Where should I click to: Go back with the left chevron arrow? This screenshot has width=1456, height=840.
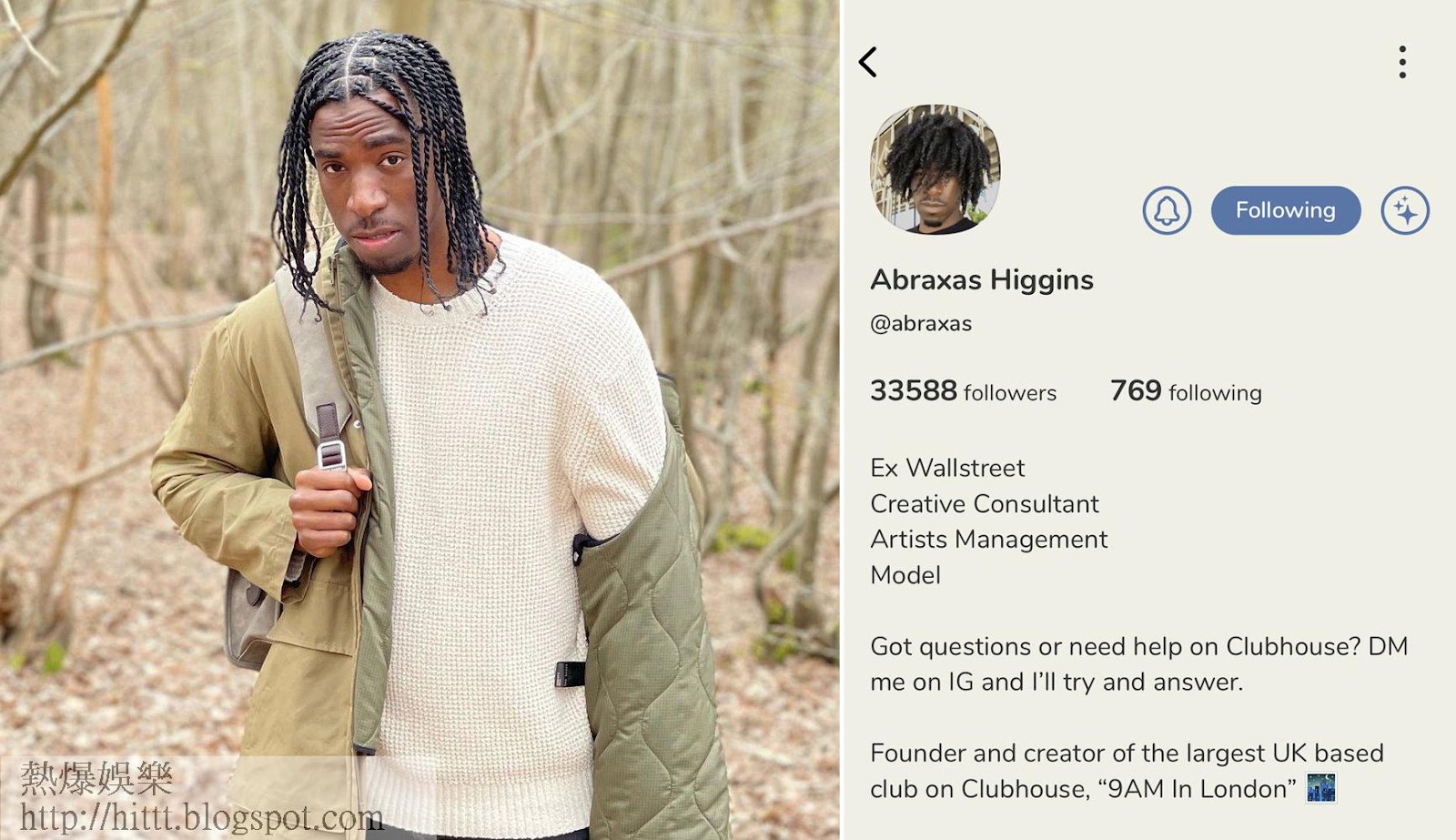click(868, 62)
